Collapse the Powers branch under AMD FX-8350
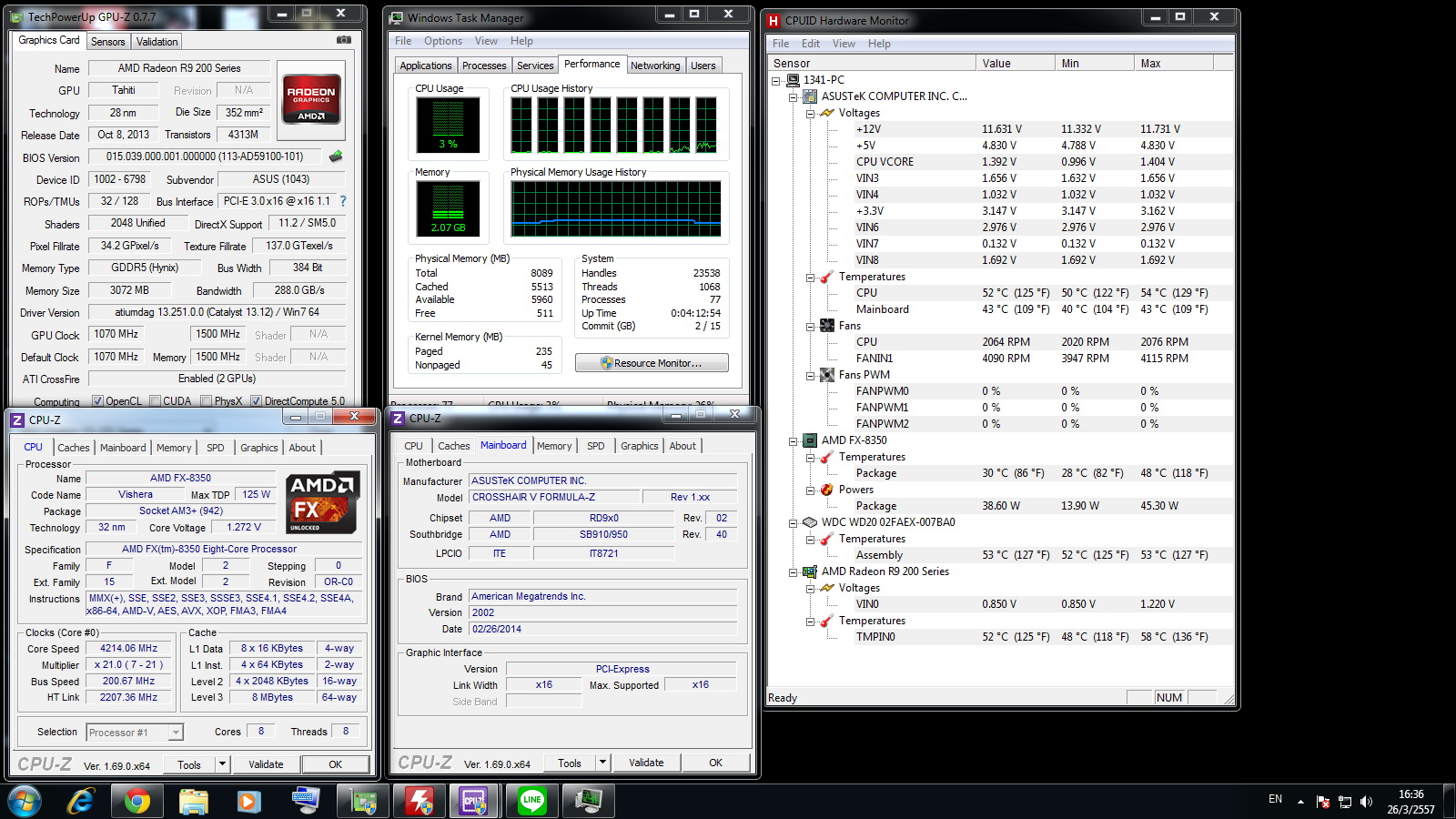Image resolution: width=1456 pixels, height=819 pixels. click(x=810, y=490)
